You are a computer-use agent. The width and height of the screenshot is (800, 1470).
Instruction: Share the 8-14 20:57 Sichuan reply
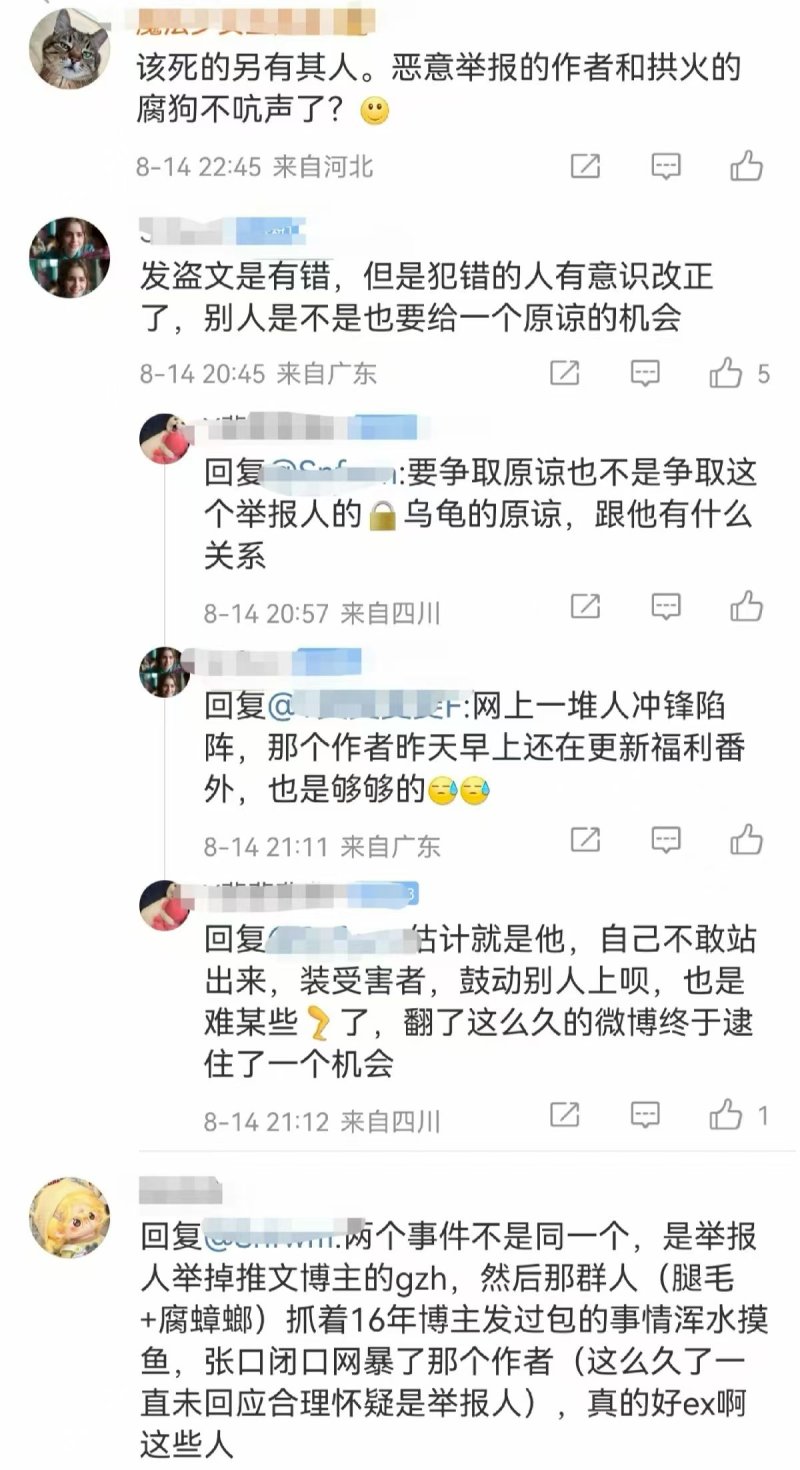pyautogui.click(x=585, y=606)
